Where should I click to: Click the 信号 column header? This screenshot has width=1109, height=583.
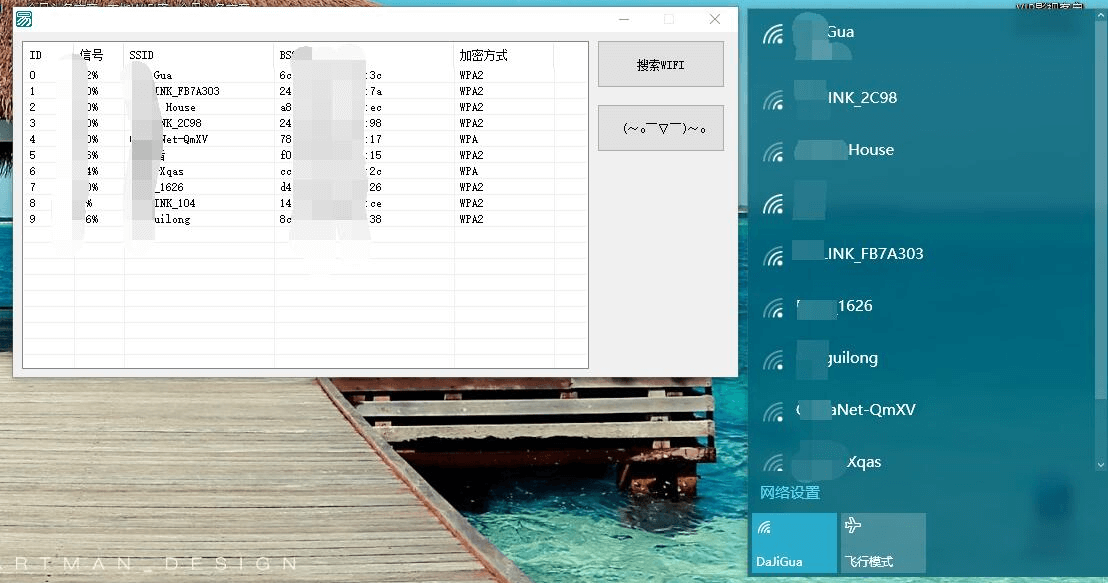coord(98,55)
